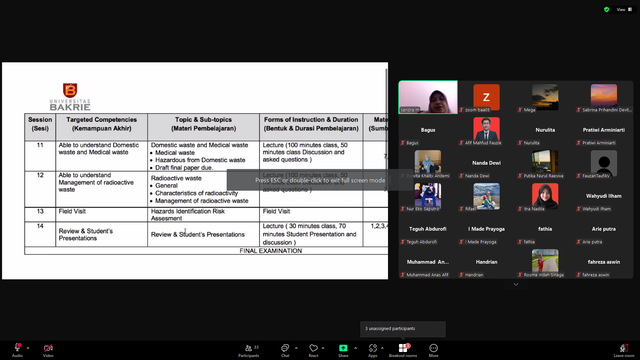Open the View layout options
Image resolution: width=640 pixels, height=360 pixels.
coord(624,9)
